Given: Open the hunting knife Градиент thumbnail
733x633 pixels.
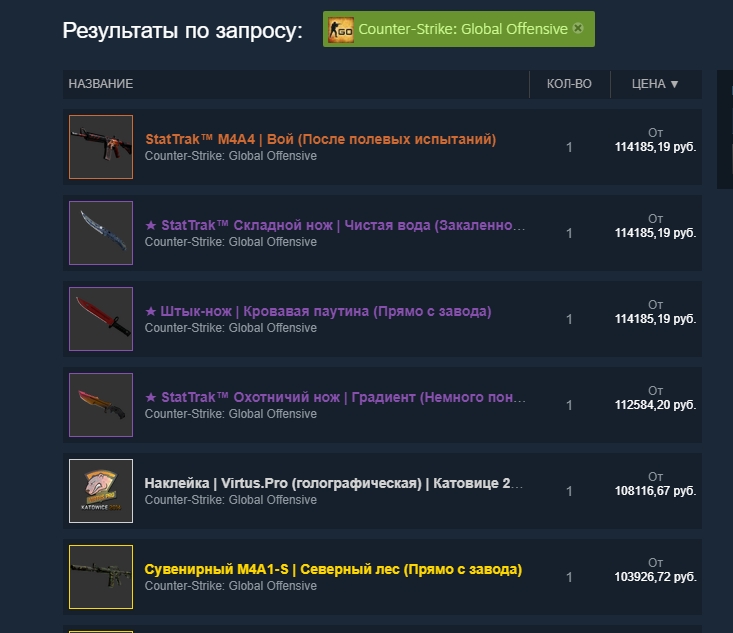Looking at the screenshot, I should point(101,405).
